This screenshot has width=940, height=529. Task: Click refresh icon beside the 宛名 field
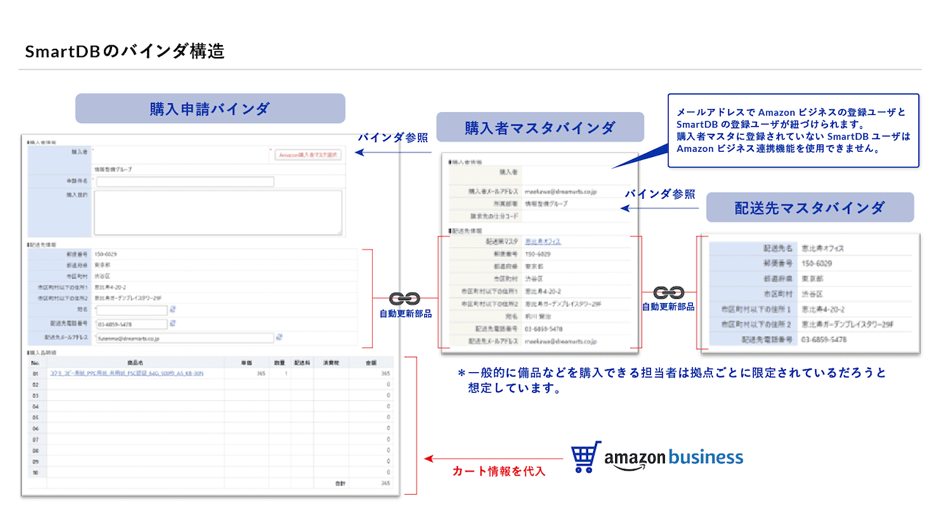[x=173, y=309]
